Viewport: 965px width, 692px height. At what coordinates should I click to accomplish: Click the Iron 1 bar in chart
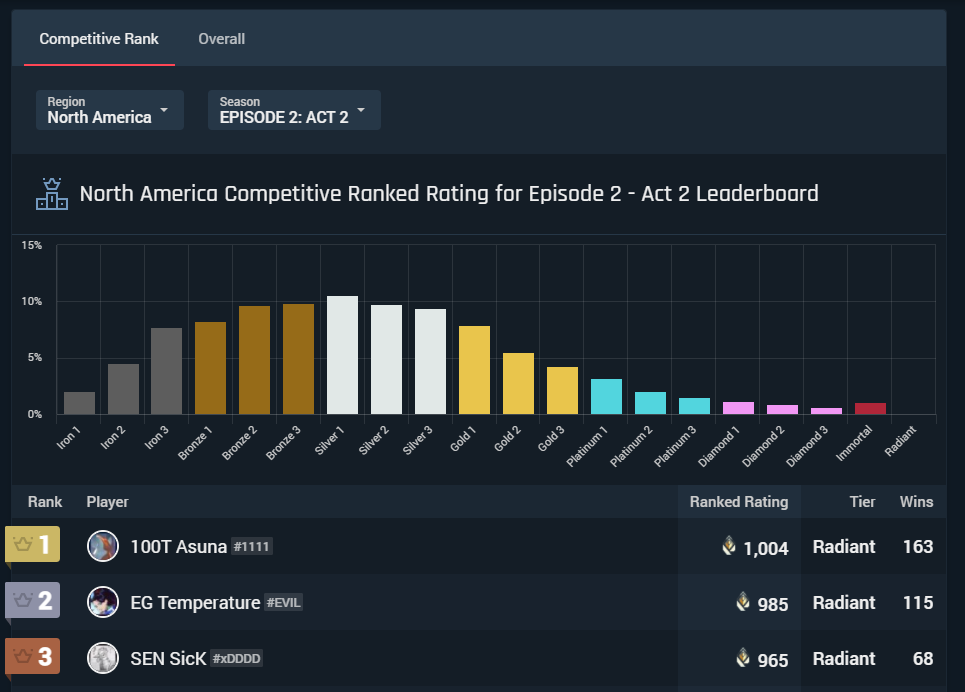(79, 403)
